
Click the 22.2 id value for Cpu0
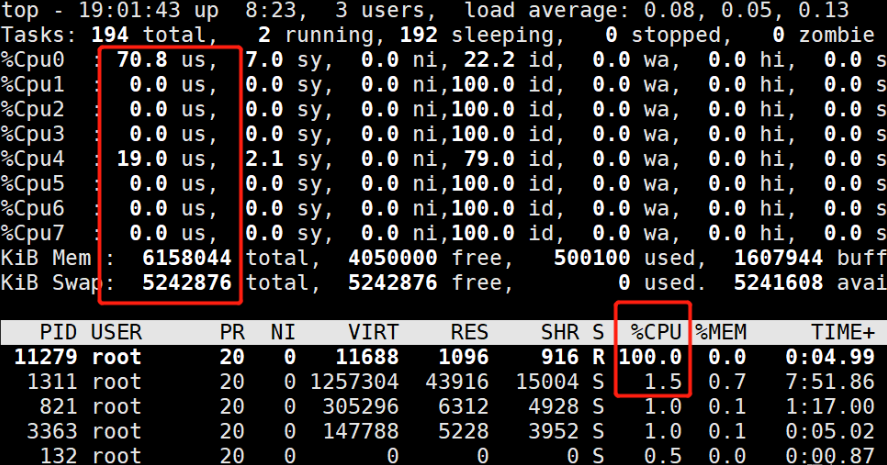489,60
